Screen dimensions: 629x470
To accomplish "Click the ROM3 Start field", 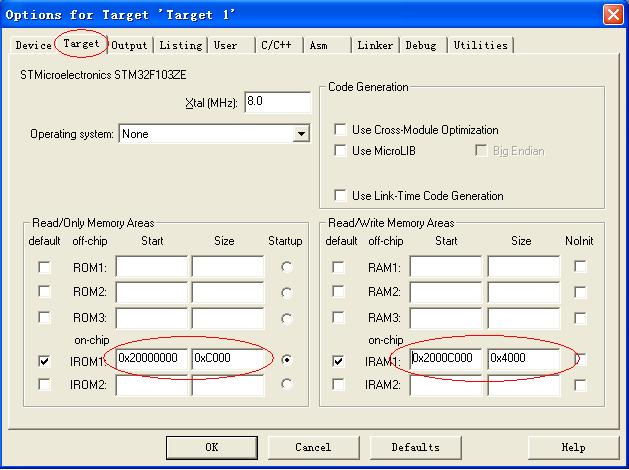I will 152,318.
